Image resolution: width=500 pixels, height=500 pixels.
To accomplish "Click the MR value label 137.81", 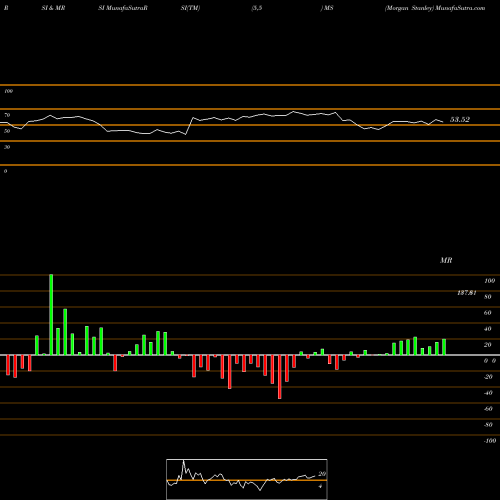I will tap(467, 293).
